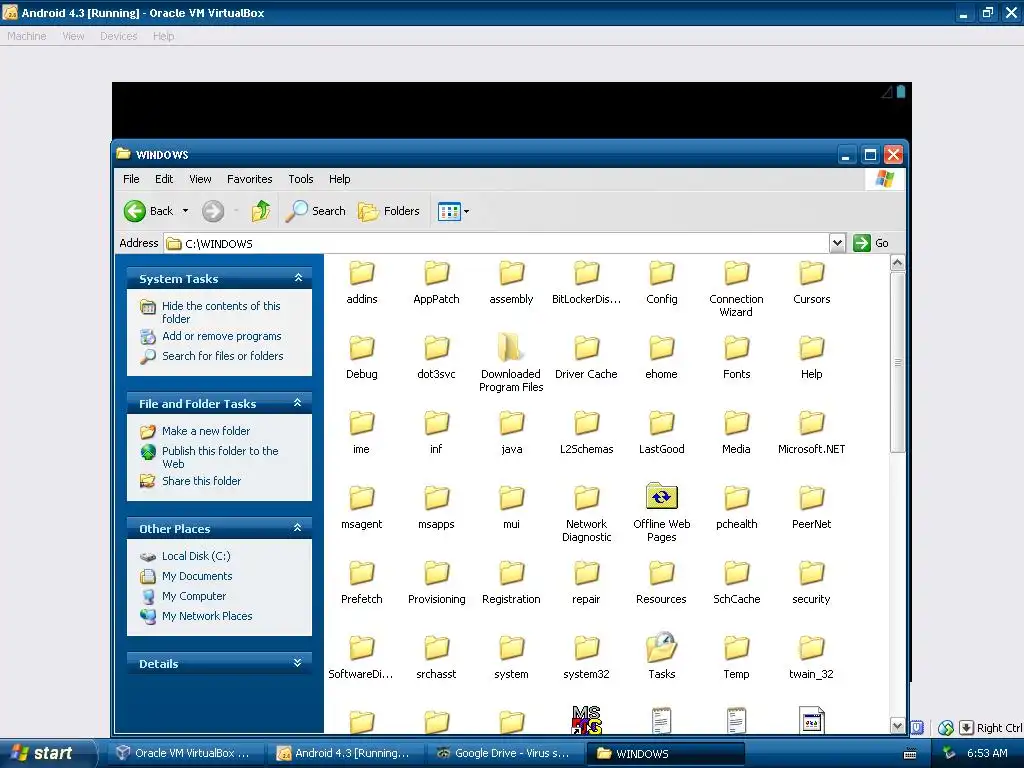Viewport: 1024px width, 768px height.
Task: Open the Search pane
Action: [x=315, y=211]
